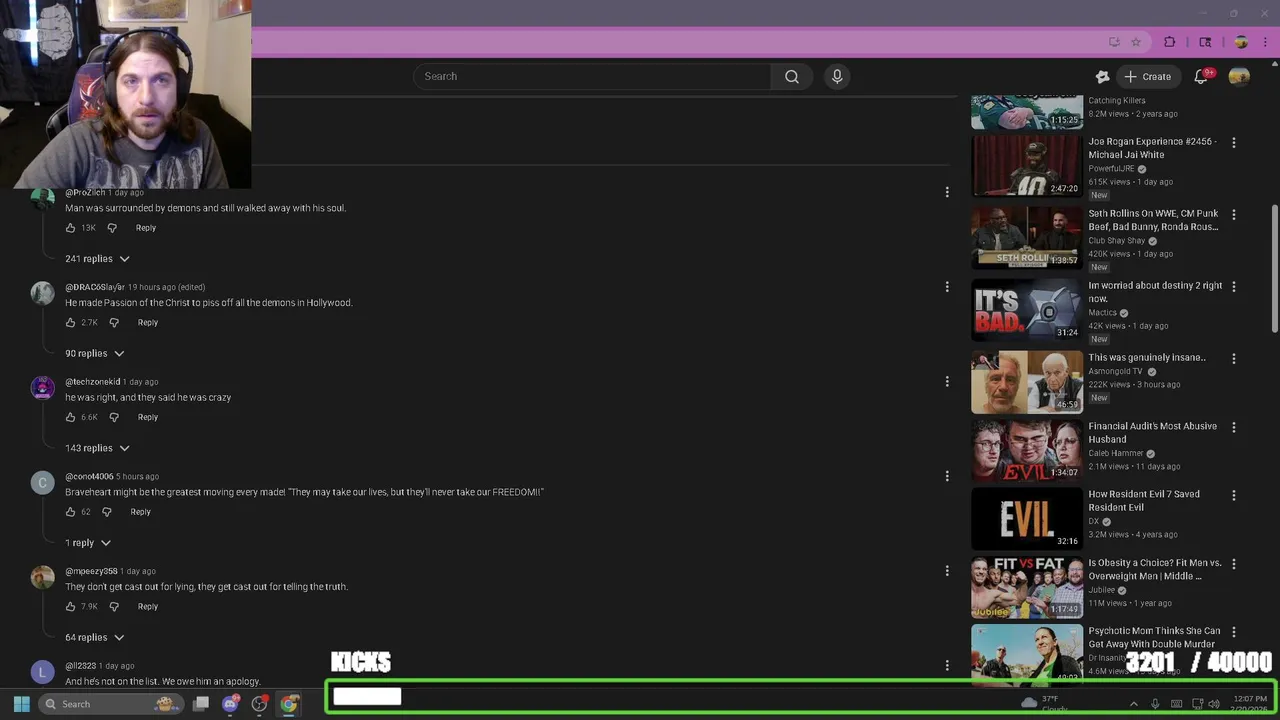The image size is (1280, 720).
Task: Start voice search with microphone icon
Action: tap(837, 76)
